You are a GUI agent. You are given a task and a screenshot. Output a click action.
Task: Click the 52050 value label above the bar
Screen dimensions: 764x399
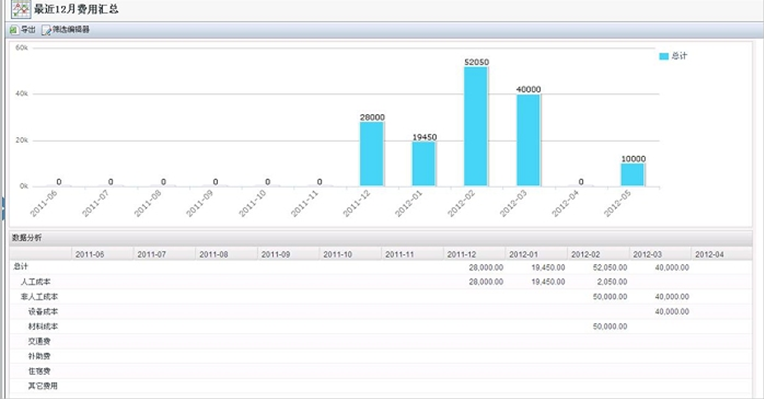click(x=477, y=62)
